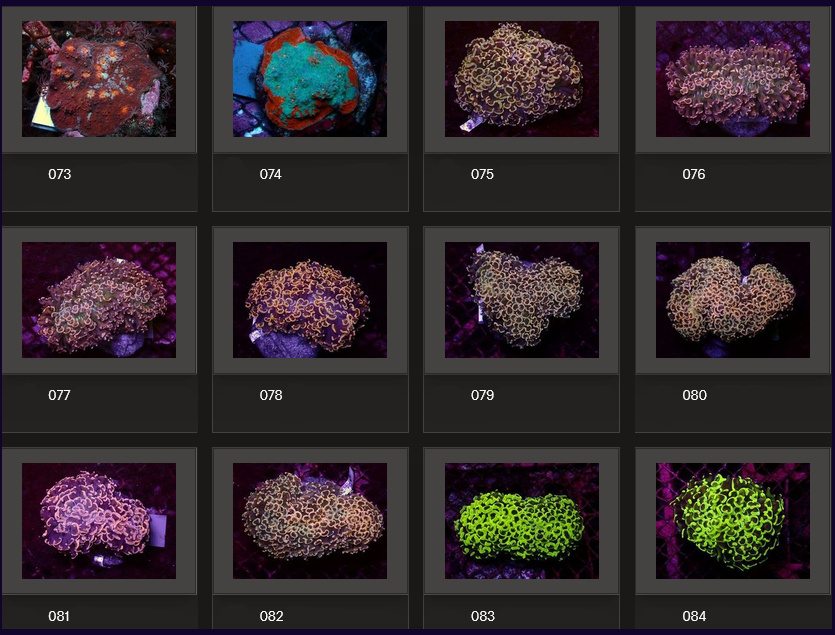View the coral photo labeled 080
The image size is (835, 635).
point(733,300)
